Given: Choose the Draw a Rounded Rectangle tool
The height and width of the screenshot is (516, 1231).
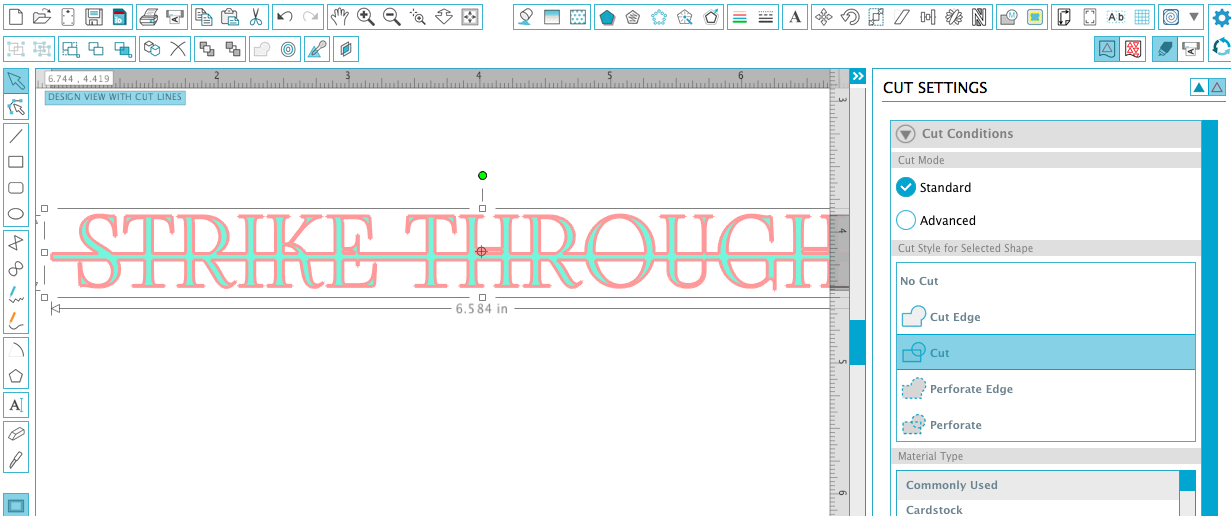Looking at the screenshot, I should tap(16, 188).
